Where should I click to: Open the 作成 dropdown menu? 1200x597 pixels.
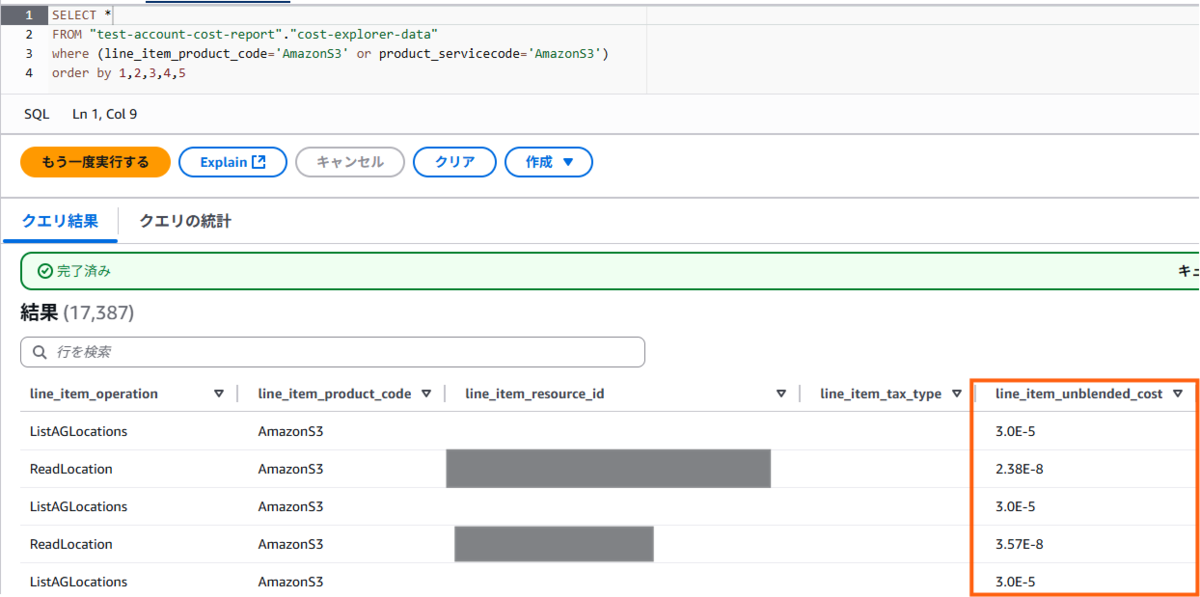click(548, 162)
